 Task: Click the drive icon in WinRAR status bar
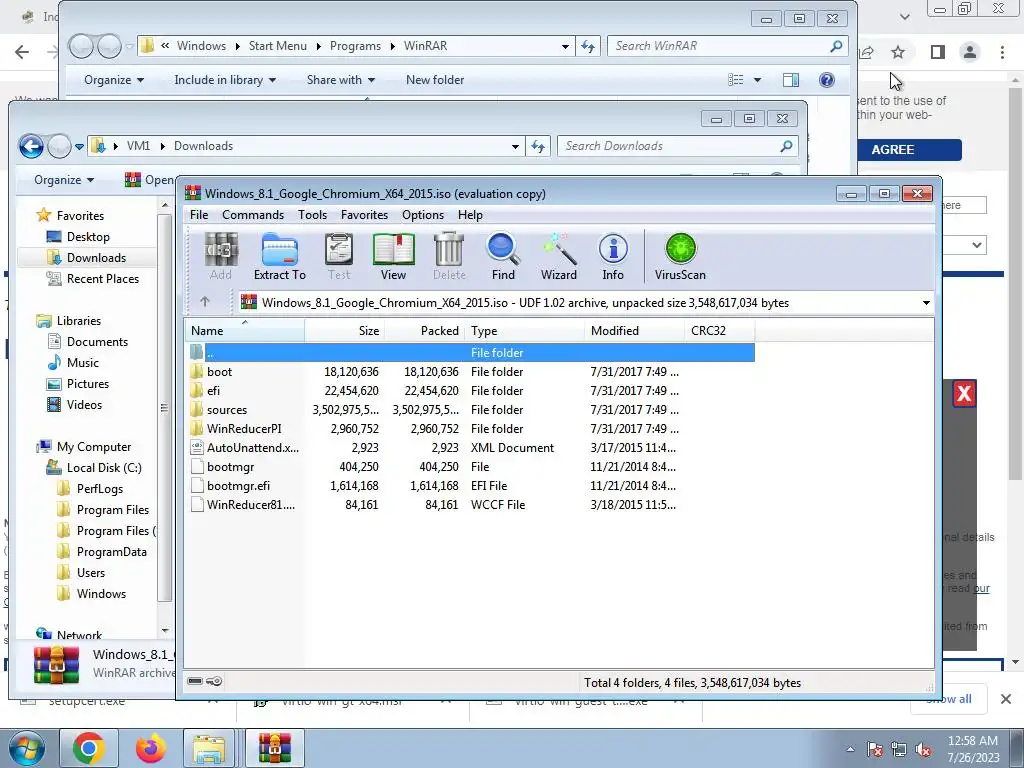[195, 681]
